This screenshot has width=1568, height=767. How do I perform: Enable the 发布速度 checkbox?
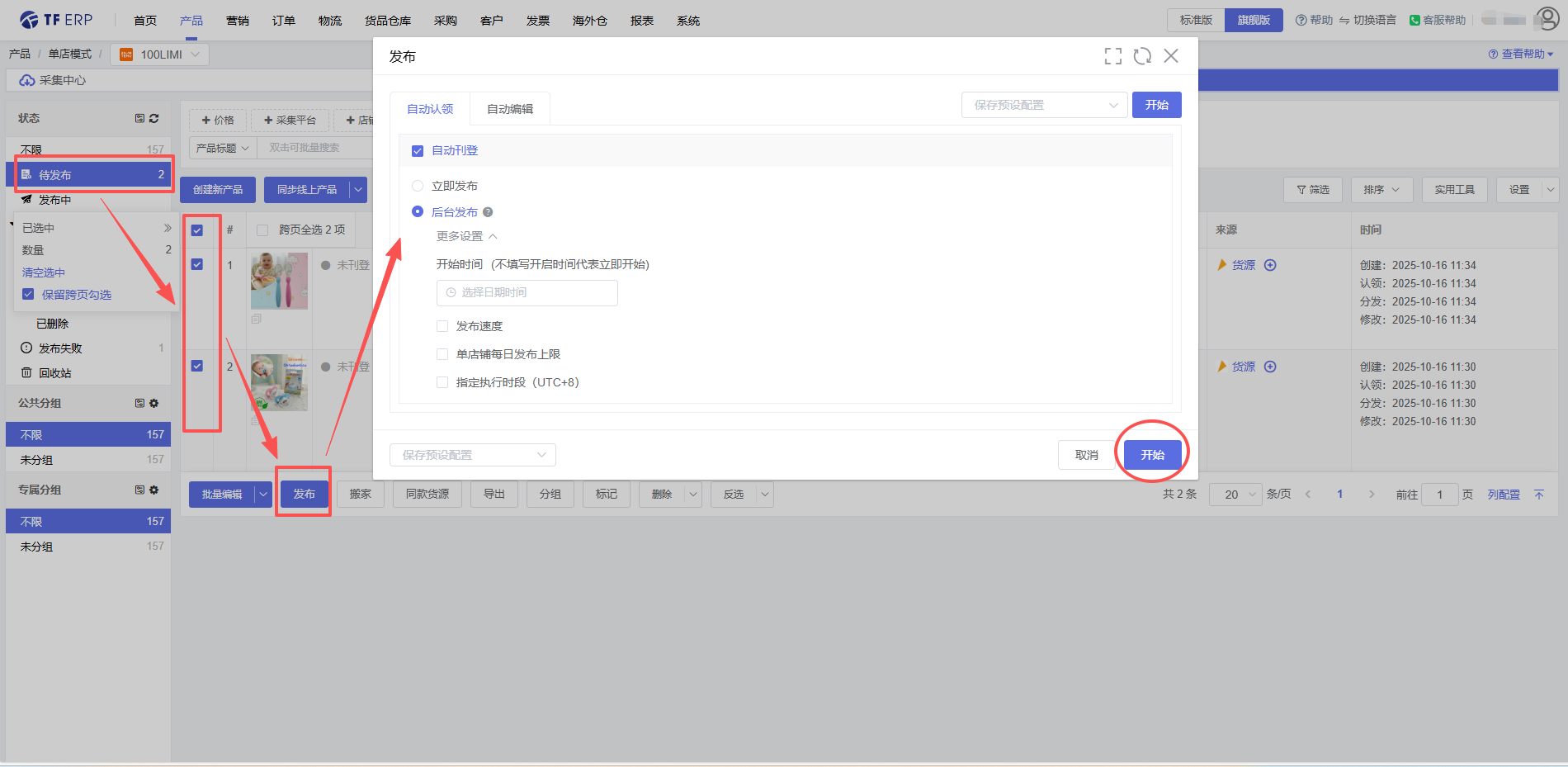pyautogui.click(x=442, y=326)
